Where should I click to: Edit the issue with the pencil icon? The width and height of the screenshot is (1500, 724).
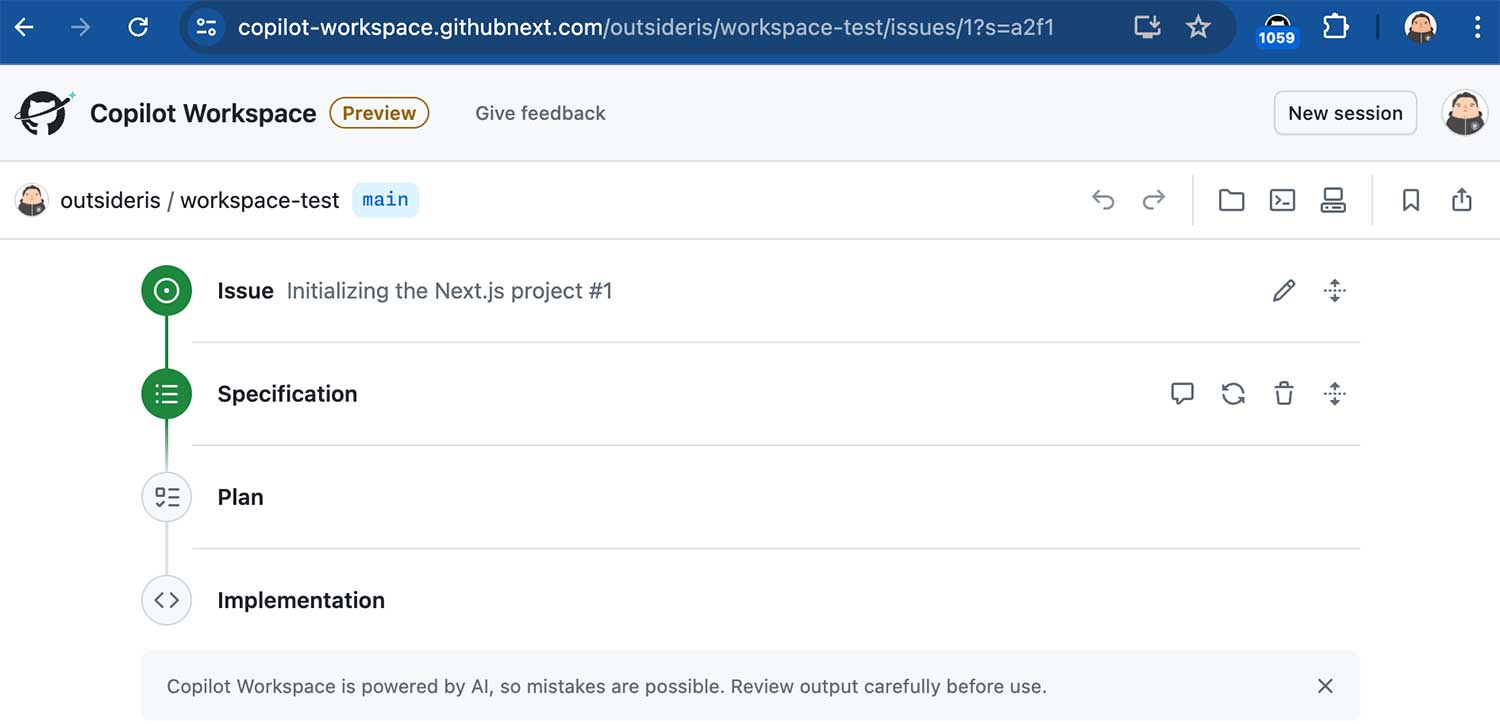[x=1284, y=291]
